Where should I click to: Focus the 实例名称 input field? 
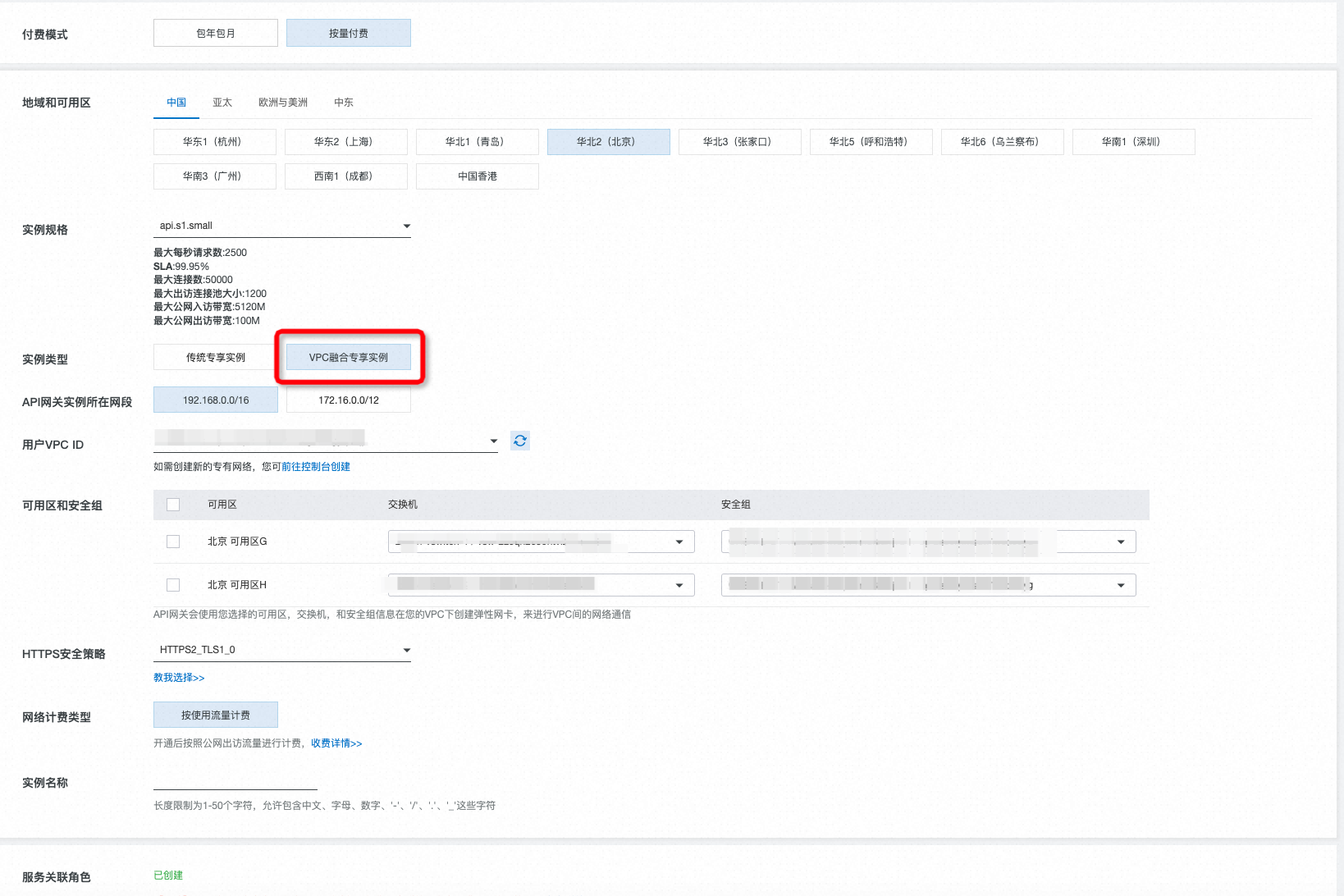tap(235, 779)
